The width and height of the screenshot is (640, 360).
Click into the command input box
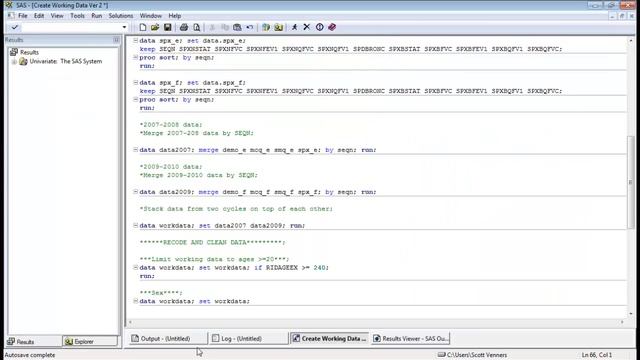[71, 27]
